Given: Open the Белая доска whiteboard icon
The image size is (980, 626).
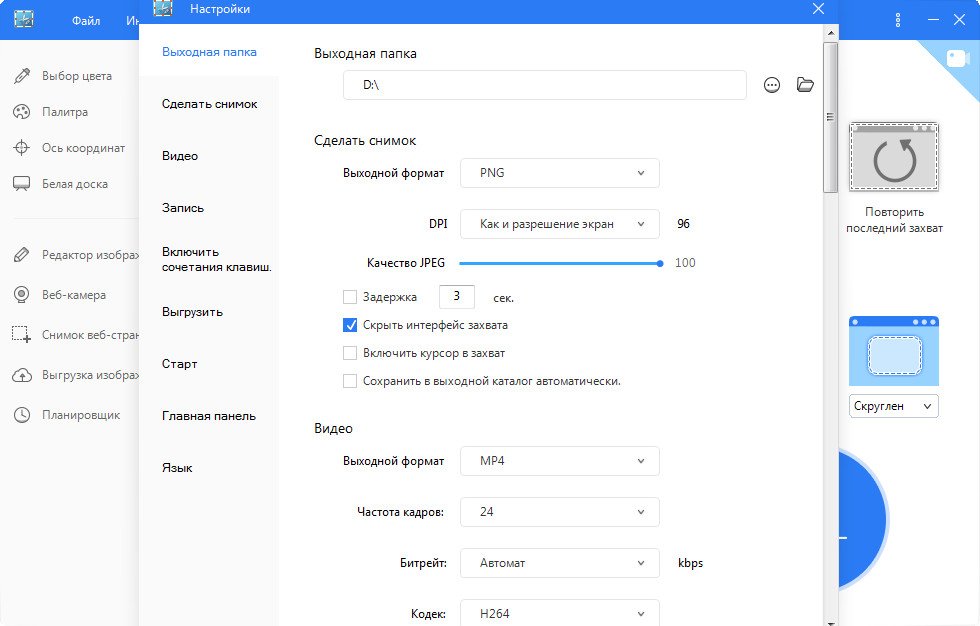Looking at the screenshot, I should [x=22, y=184].
